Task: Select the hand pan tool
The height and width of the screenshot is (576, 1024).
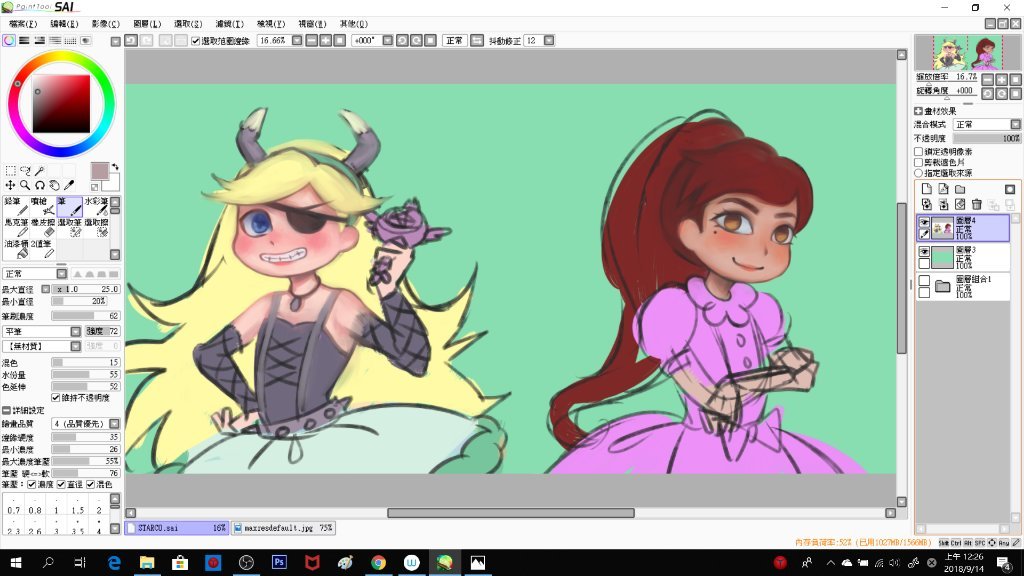Action: coord(54,185)
